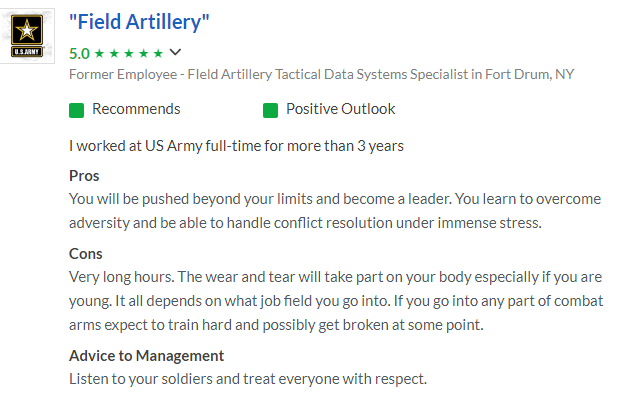Click the employment duration sentence
Viewport: 639px width, 402px height.
[x=236, y=146]
